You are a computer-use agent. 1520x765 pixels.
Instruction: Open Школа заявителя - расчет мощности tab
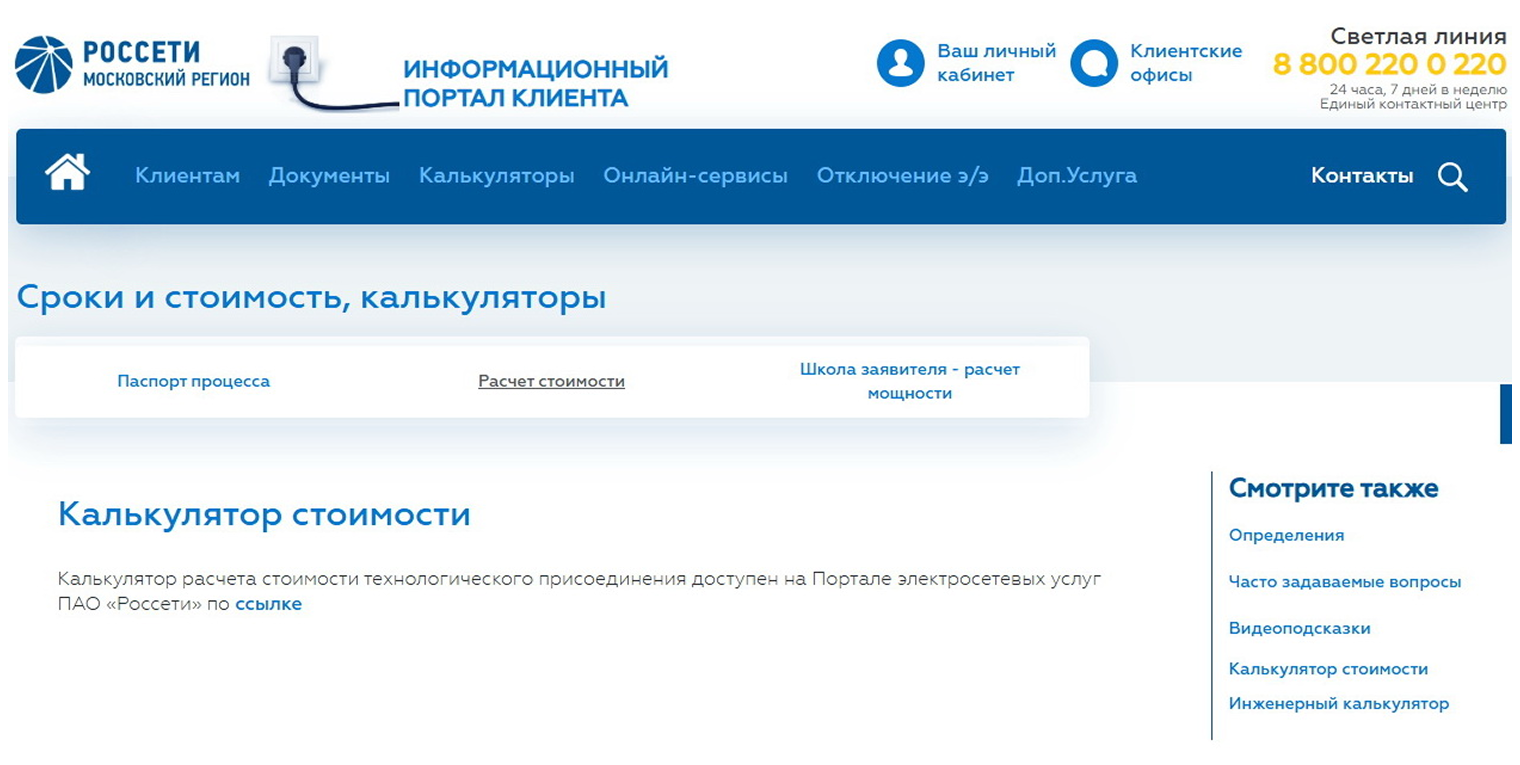tap(910, 380)
